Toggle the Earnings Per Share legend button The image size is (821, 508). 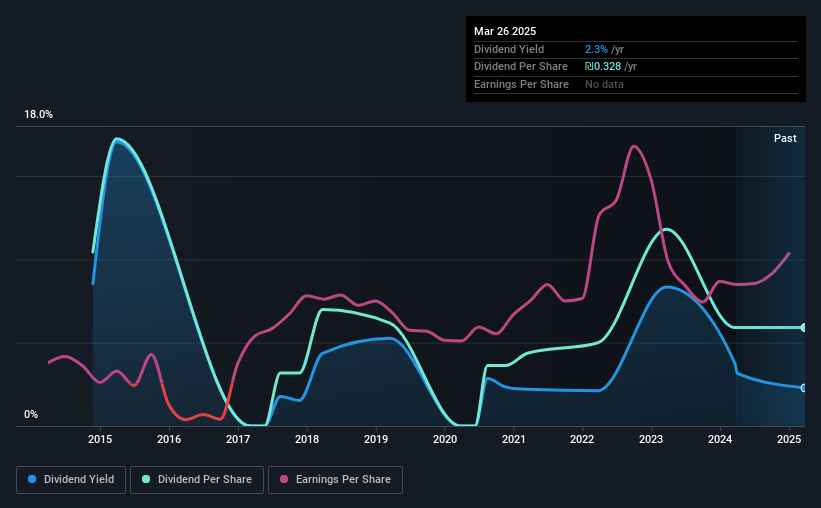335,480
